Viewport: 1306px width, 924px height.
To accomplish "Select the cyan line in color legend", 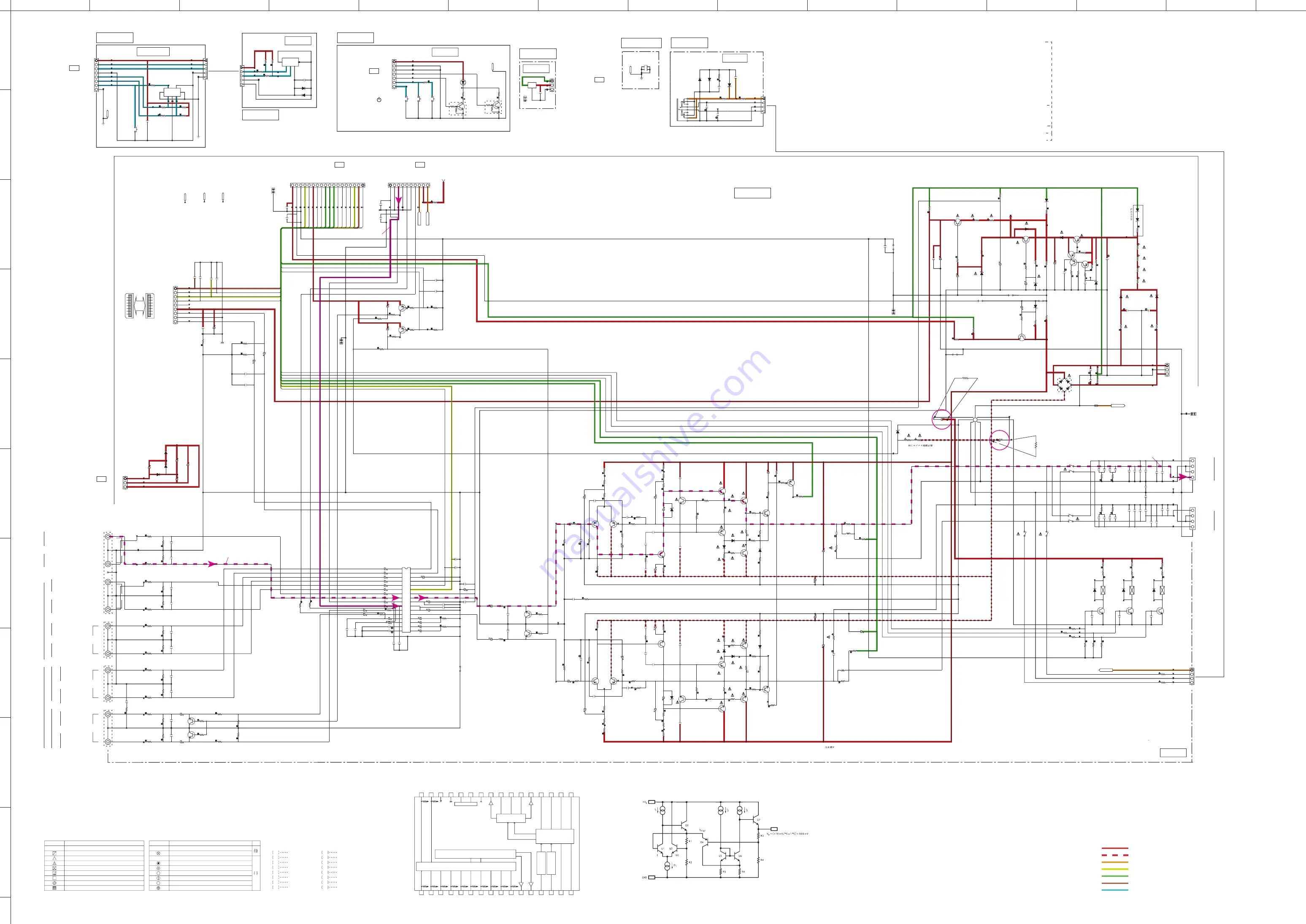I will coord(1114,890).
